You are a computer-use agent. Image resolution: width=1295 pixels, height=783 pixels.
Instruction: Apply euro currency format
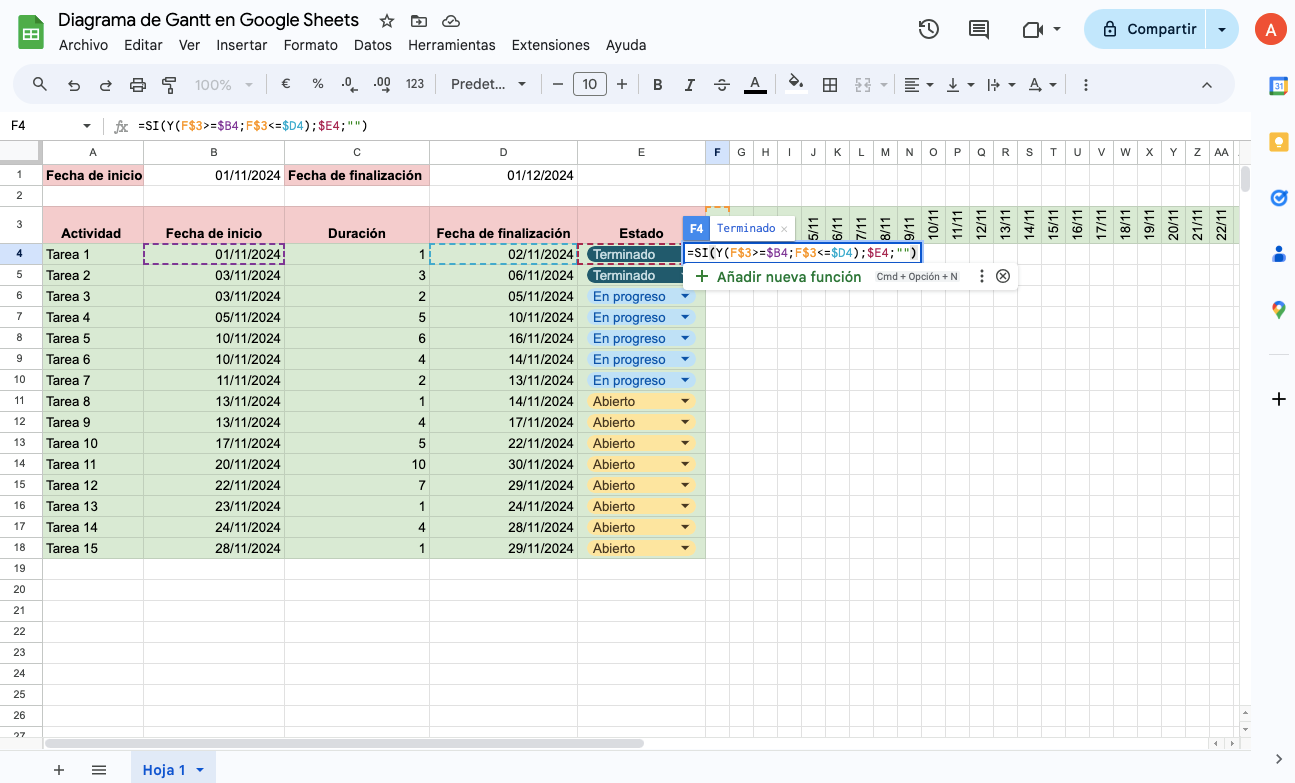point(286,85)
